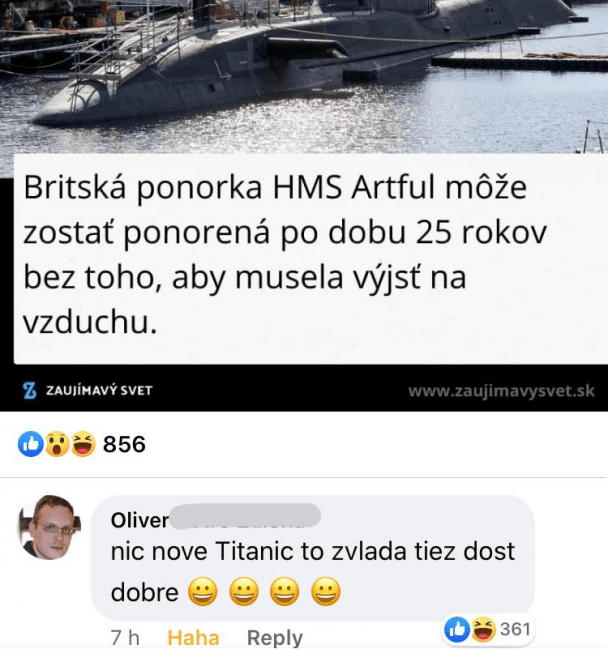
Task: Open Oliver's profile via his name
Action: coord(140,520)
